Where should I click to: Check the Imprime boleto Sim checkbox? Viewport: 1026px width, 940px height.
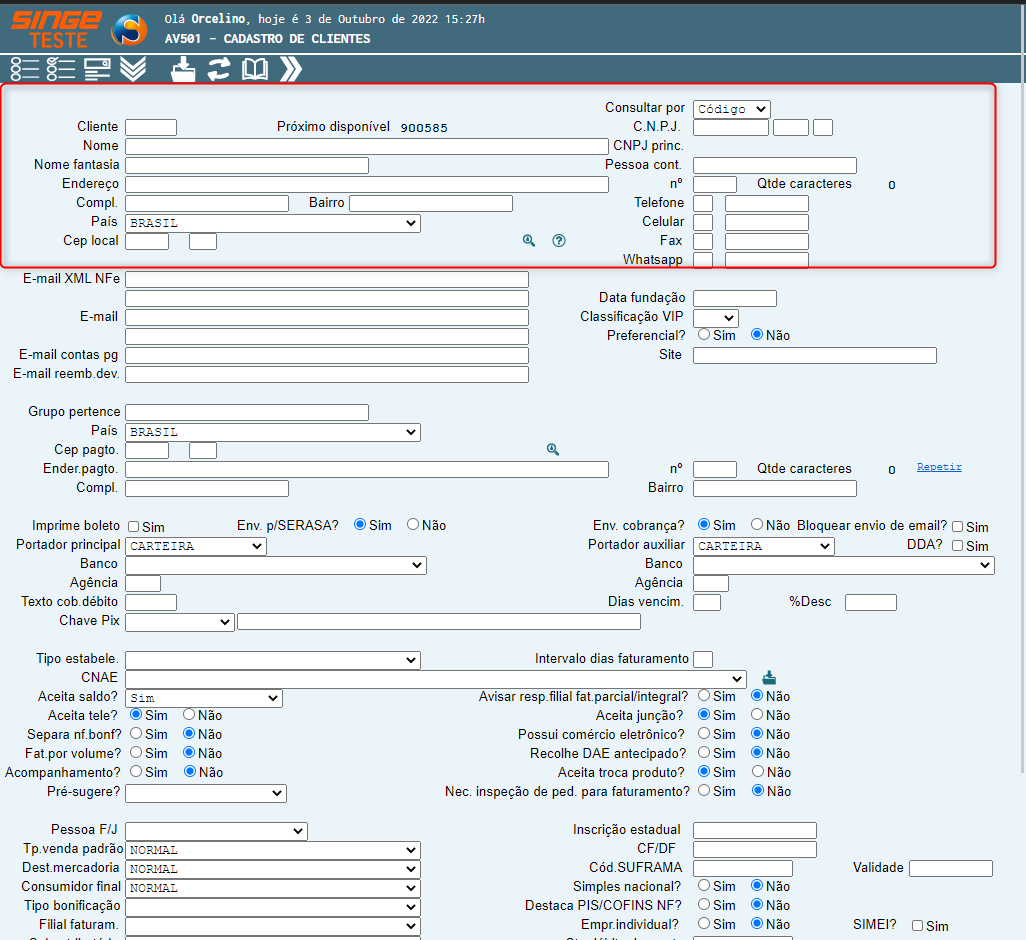click(133, 526)
